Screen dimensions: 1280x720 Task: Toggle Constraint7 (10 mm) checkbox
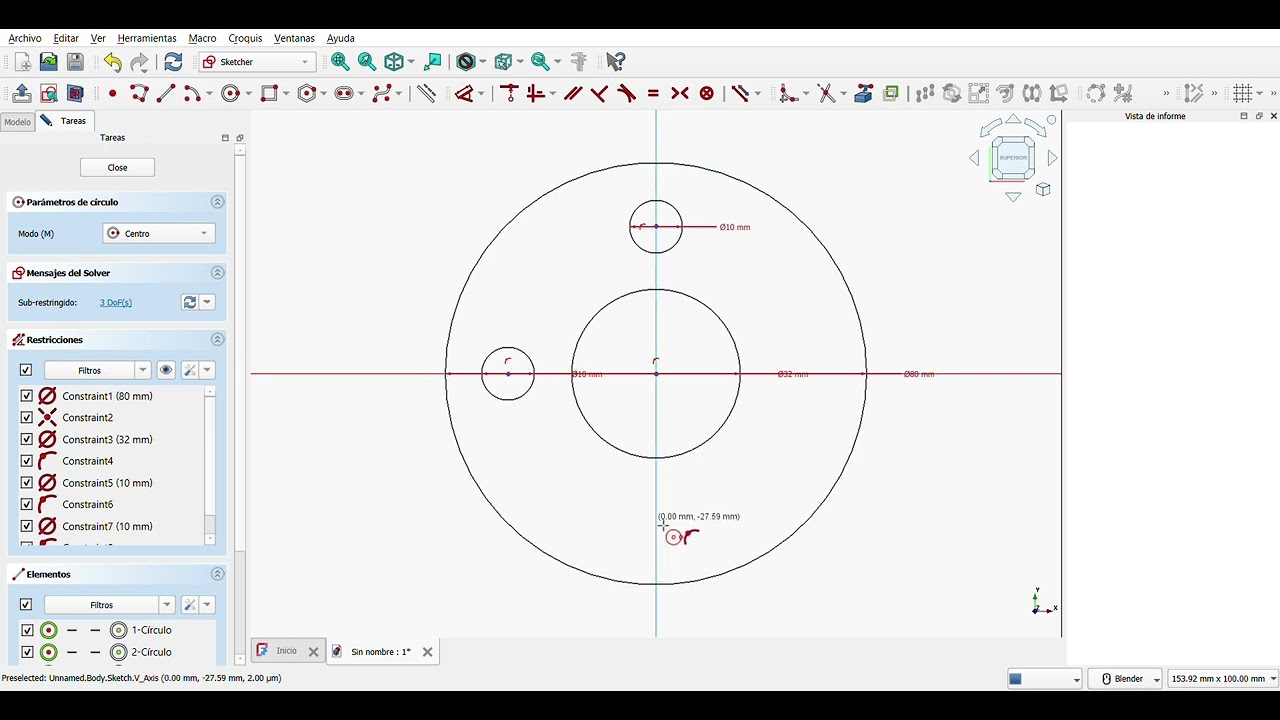pyautogui.click(x=27, y=526)
